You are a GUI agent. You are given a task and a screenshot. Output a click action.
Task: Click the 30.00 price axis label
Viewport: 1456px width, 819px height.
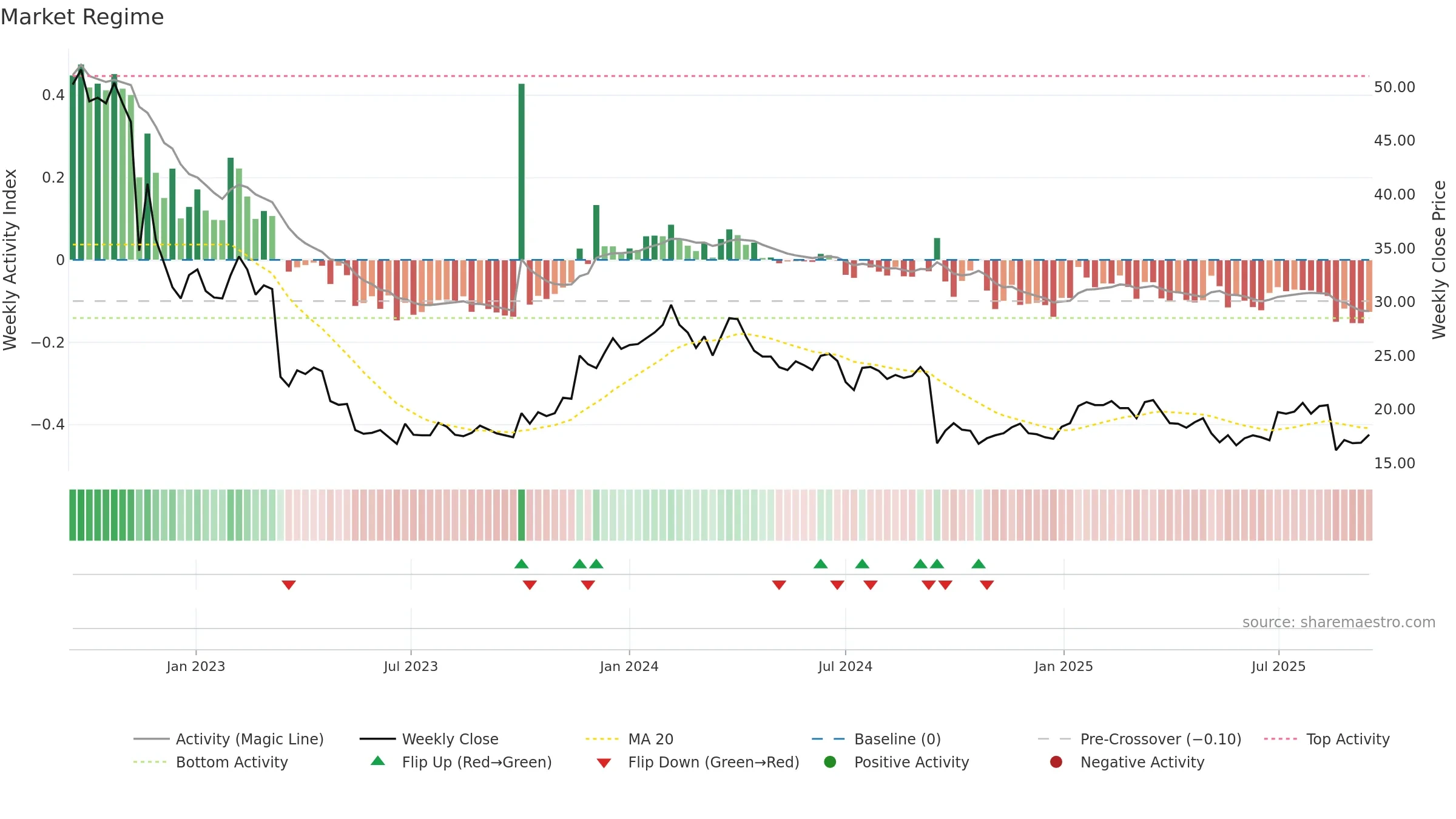[x=1395, y=302]
